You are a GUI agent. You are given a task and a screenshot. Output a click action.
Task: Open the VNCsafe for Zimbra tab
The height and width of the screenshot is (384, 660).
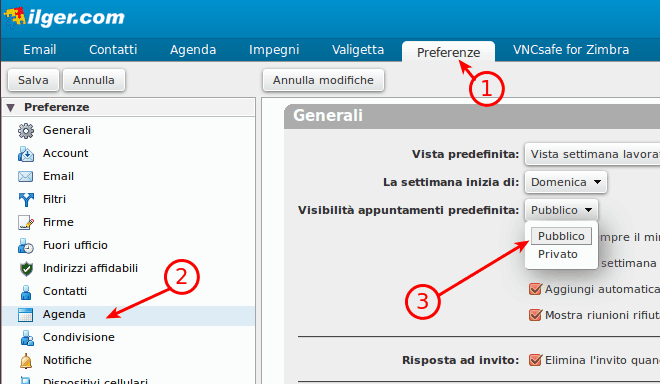(x=571, y=50)
